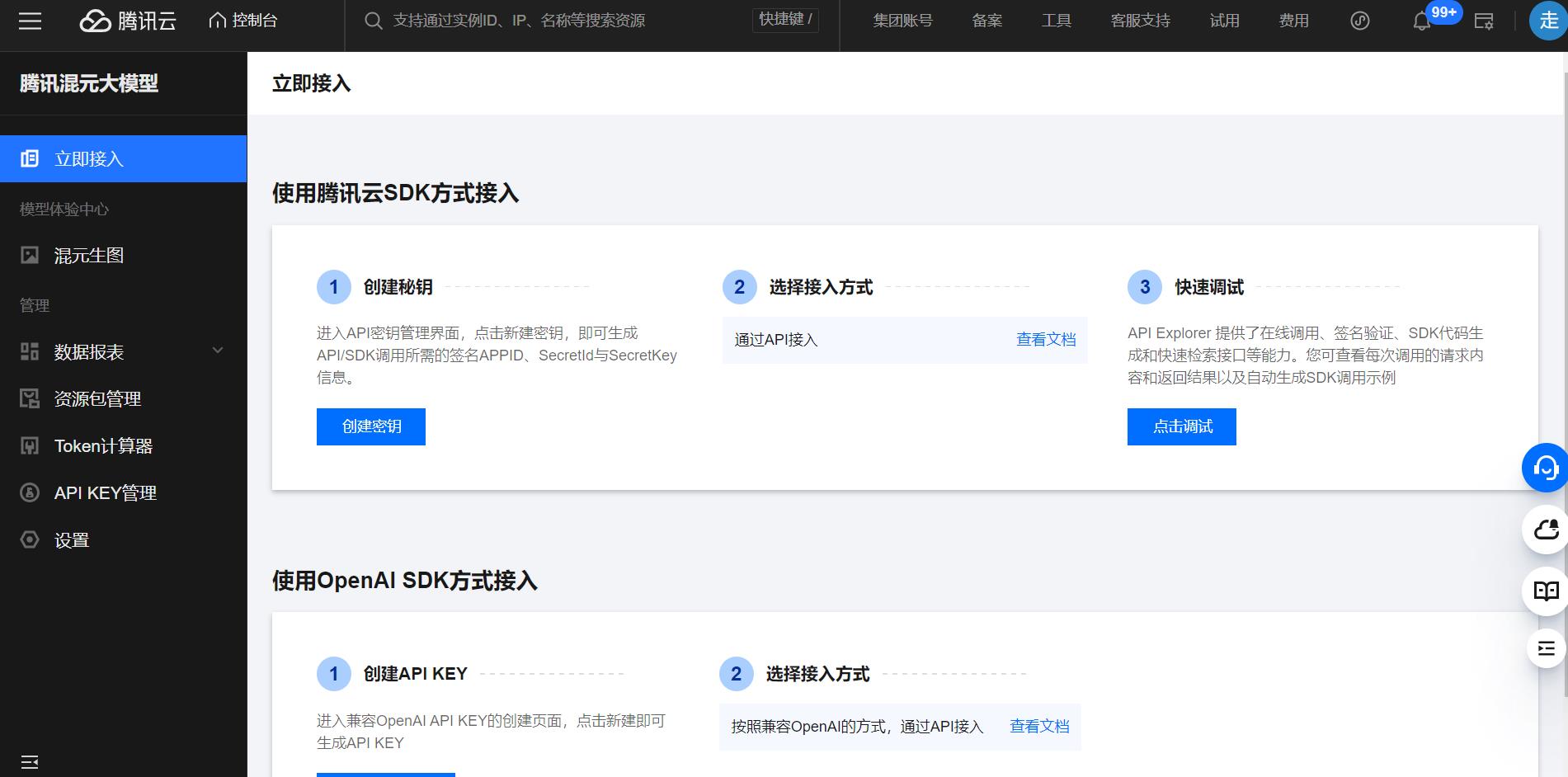This screenshot has height=777, width=1568.
Task: Open the hamburger menu at top left
Action: [x=30, y=21]
